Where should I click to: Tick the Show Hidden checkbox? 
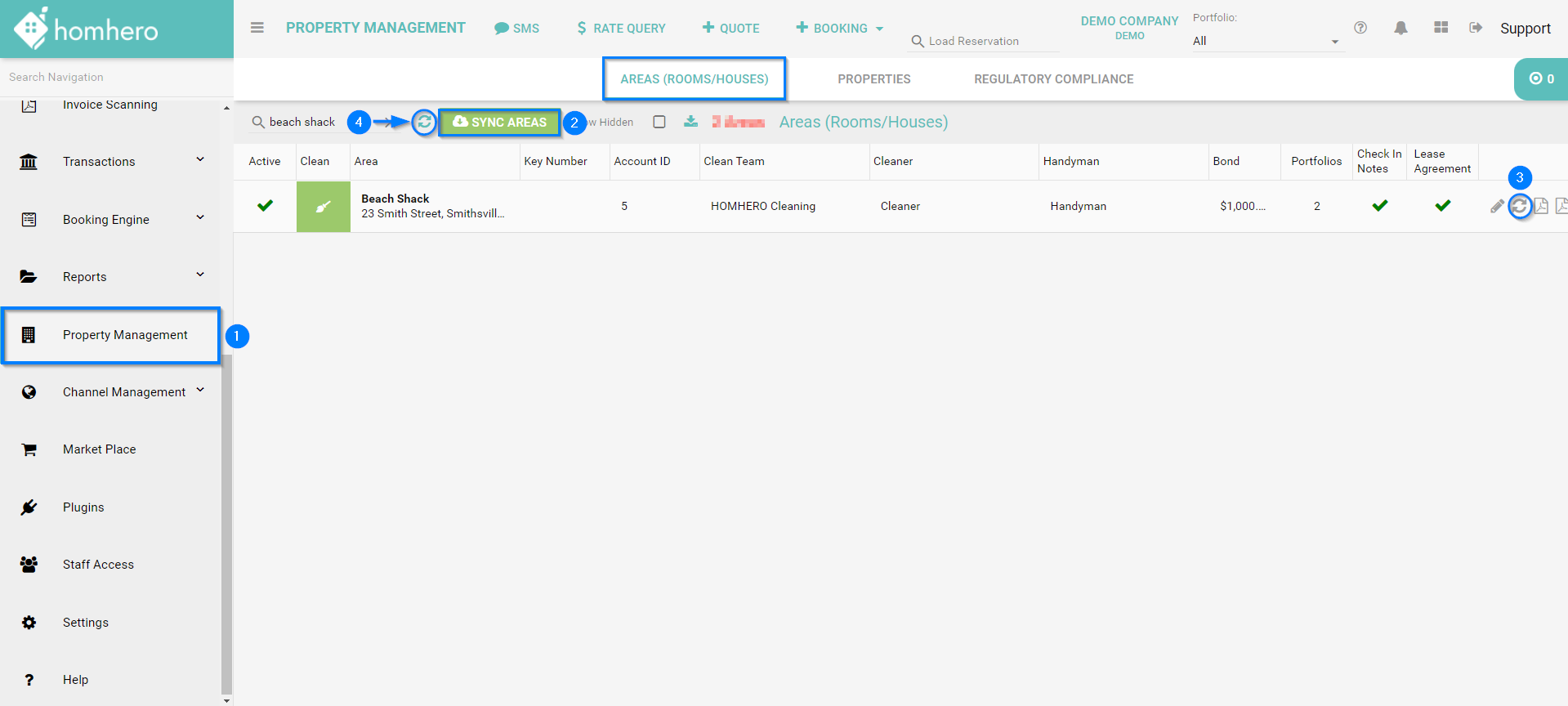(659, 122)
